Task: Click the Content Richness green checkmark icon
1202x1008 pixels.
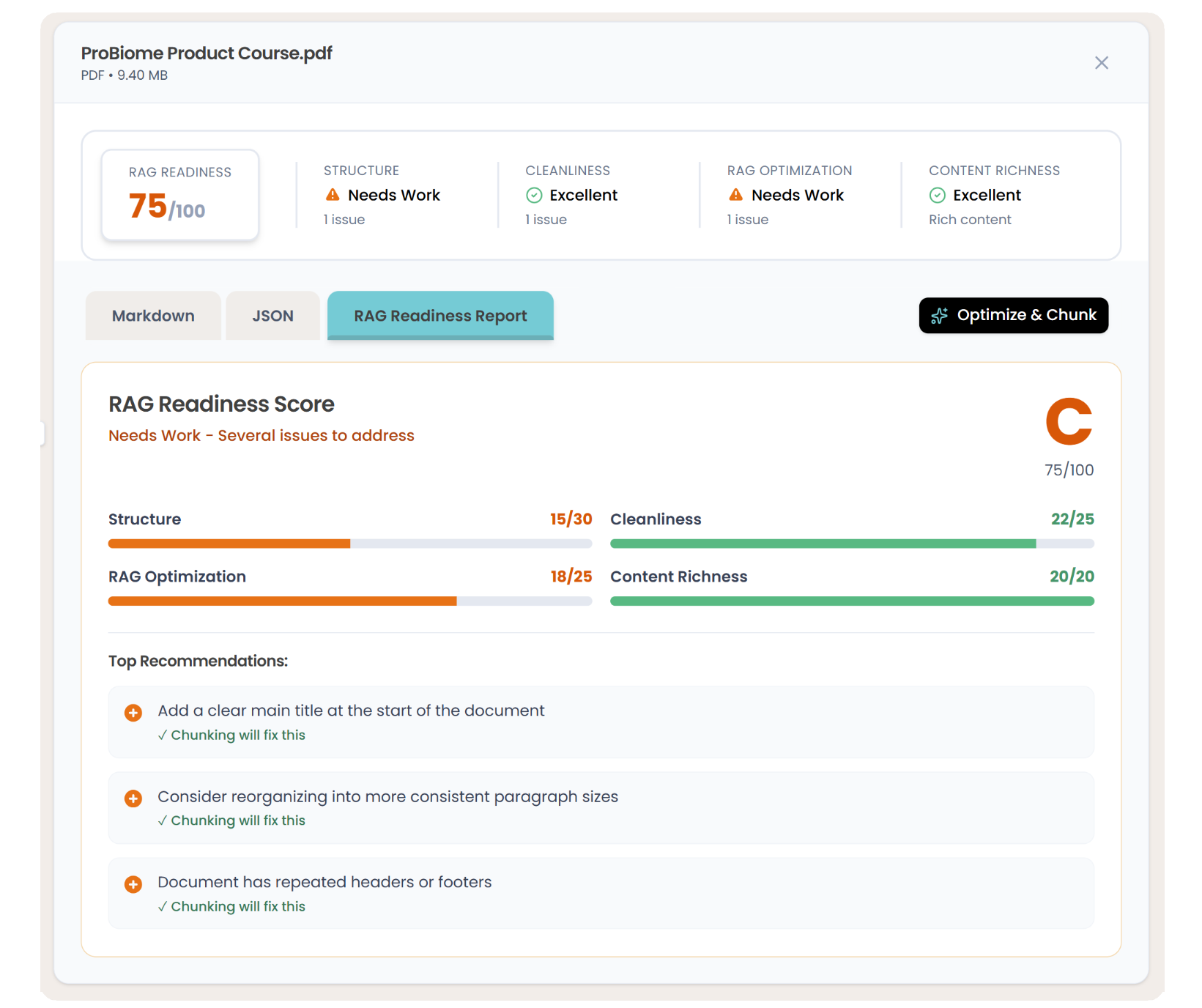Action: [937, 195]
